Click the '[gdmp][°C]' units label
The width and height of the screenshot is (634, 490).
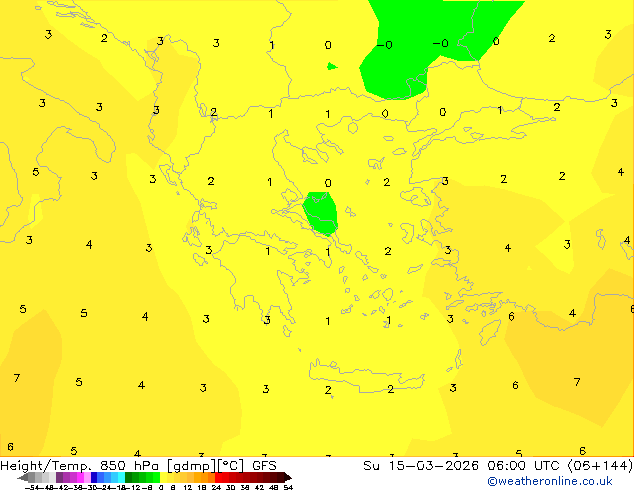coord(206,466)
